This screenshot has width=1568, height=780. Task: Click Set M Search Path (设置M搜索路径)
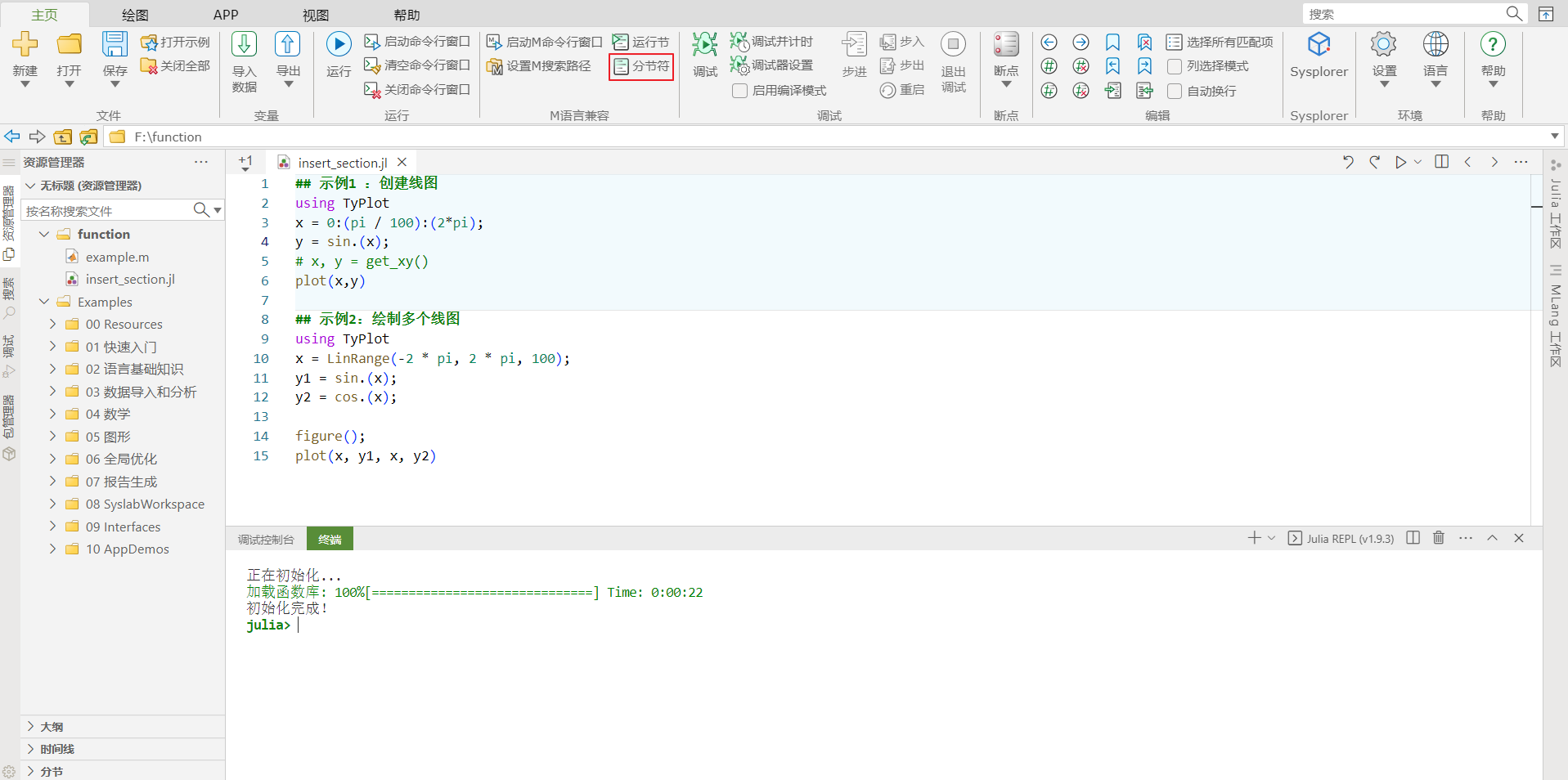coord(539,66)
